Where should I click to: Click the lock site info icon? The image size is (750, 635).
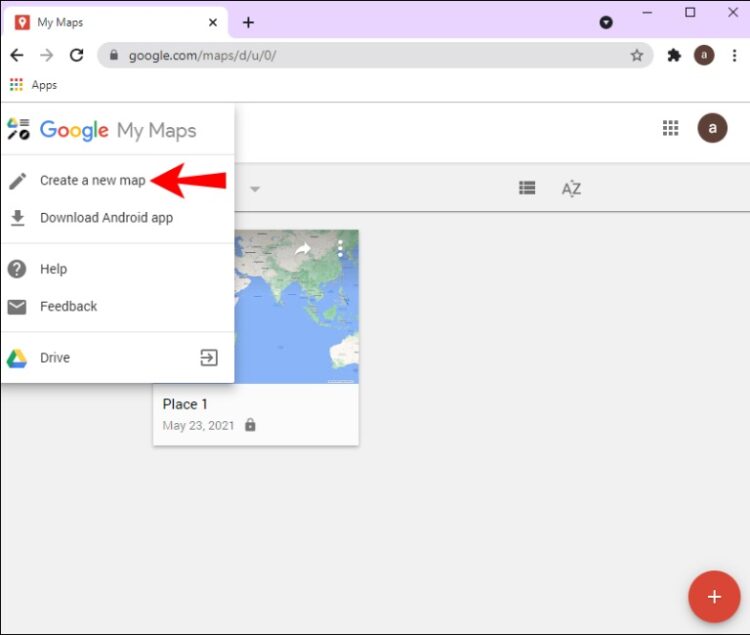click(114, 55)
